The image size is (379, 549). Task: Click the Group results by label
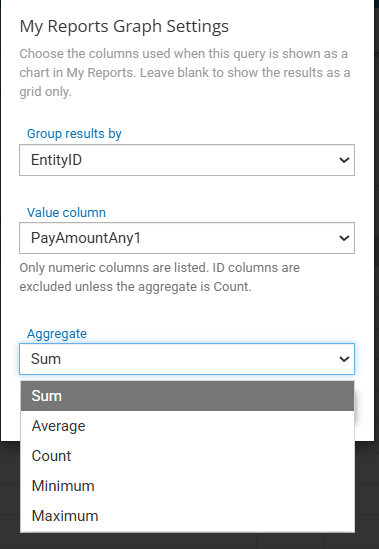point(74,134)
